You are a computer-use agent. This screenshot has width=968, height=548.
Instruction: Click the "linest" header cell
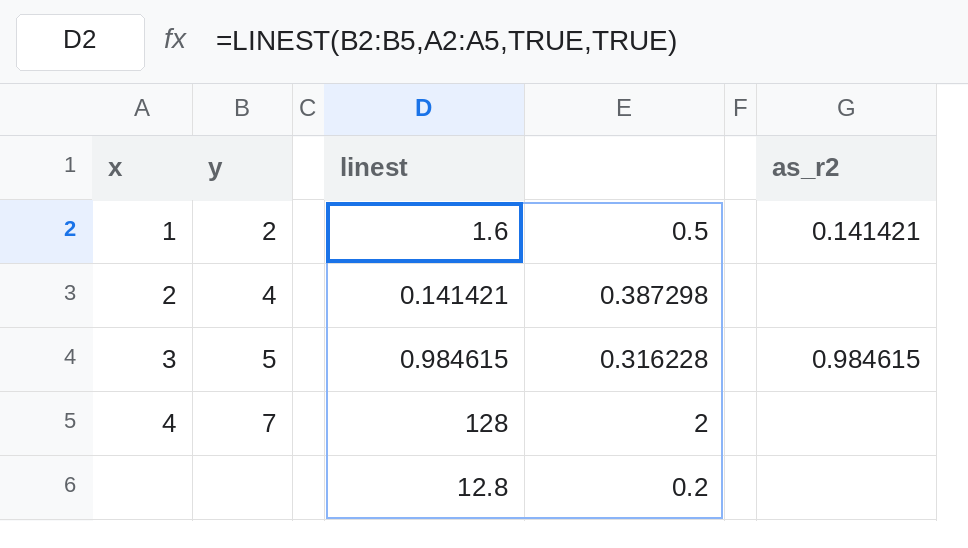(424, 168)
